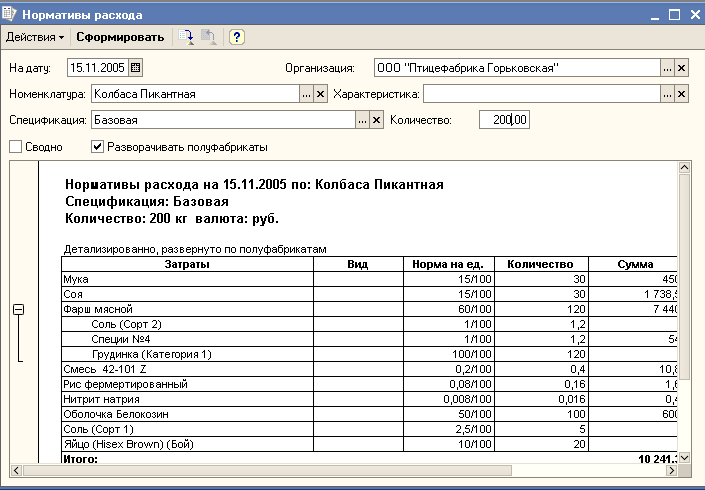Select the Мука row cell

click(187, 279)
